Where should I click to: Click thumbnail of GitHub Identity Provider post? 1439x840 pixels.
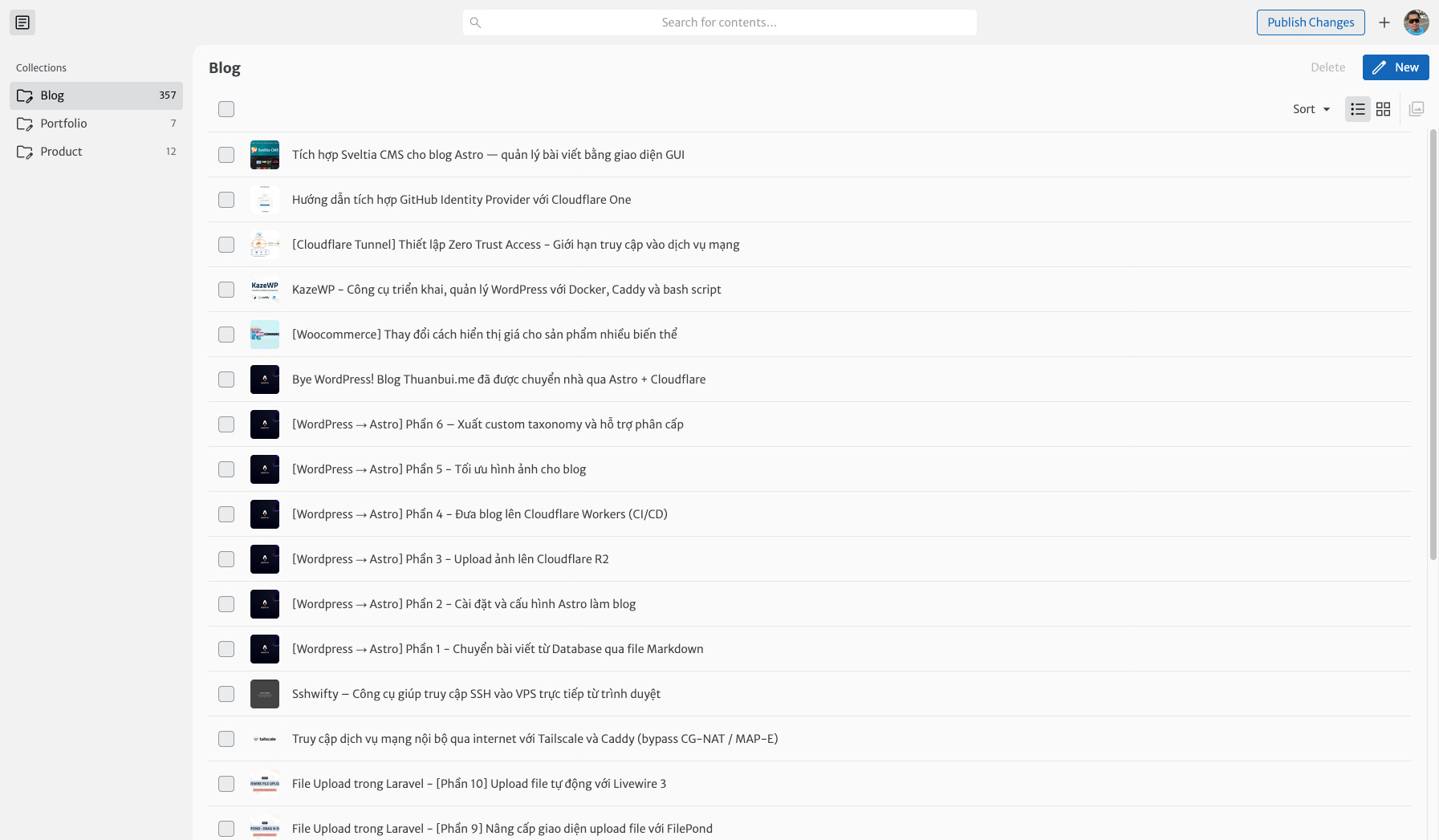[265, 200]
